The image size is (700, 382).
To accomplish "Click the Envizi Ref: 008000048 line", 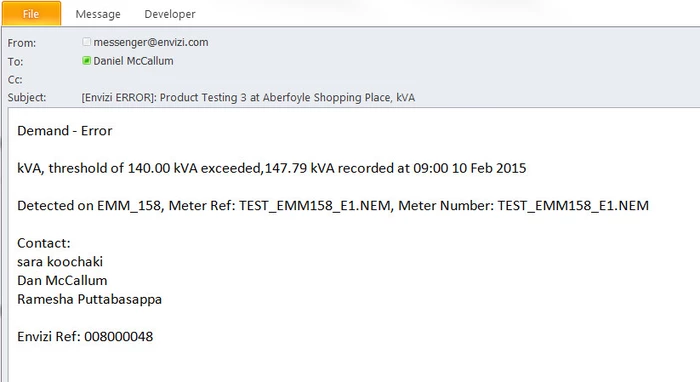I will click(85, 336).
